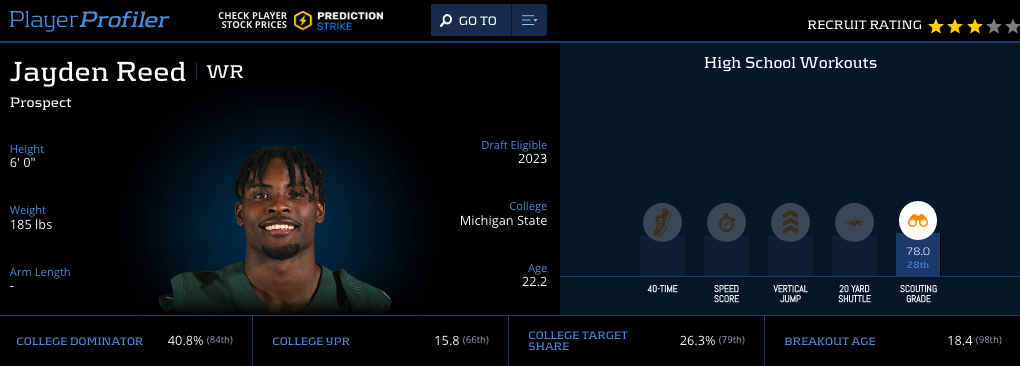Viewport: 1020px width, 366px height.
Task: Select the Speed Score stopwatch icon
Action: click(726, 222)
